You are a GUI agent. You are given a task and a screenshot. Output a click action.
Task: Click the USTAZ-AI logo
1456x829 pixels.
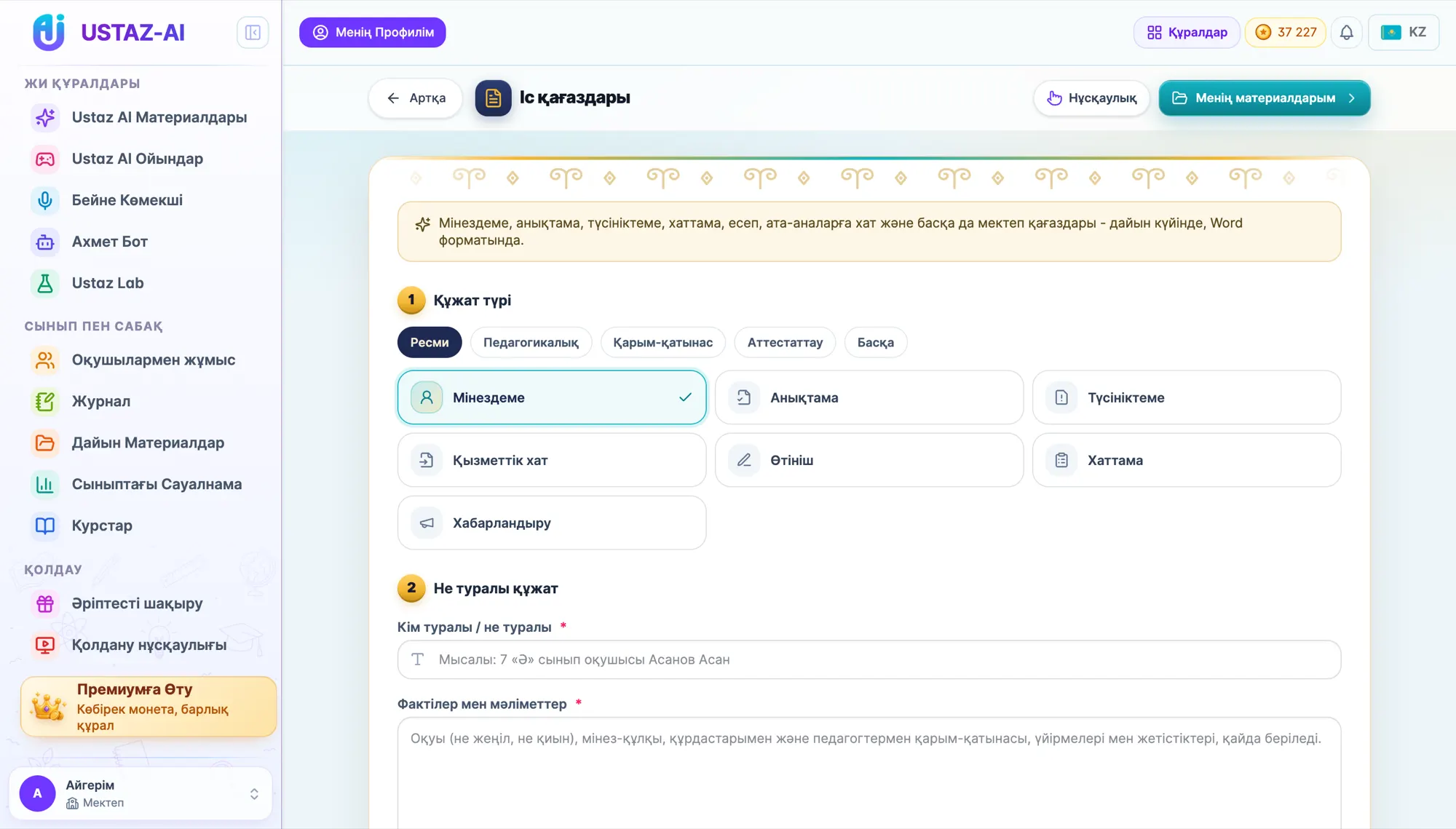(109, 33)
